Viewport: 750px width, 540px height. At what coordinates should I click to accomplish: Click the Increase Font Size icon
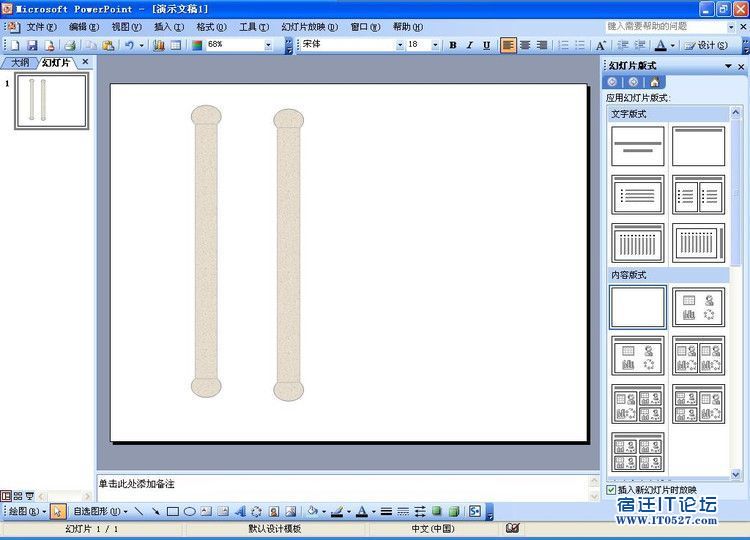coord(601,45)
